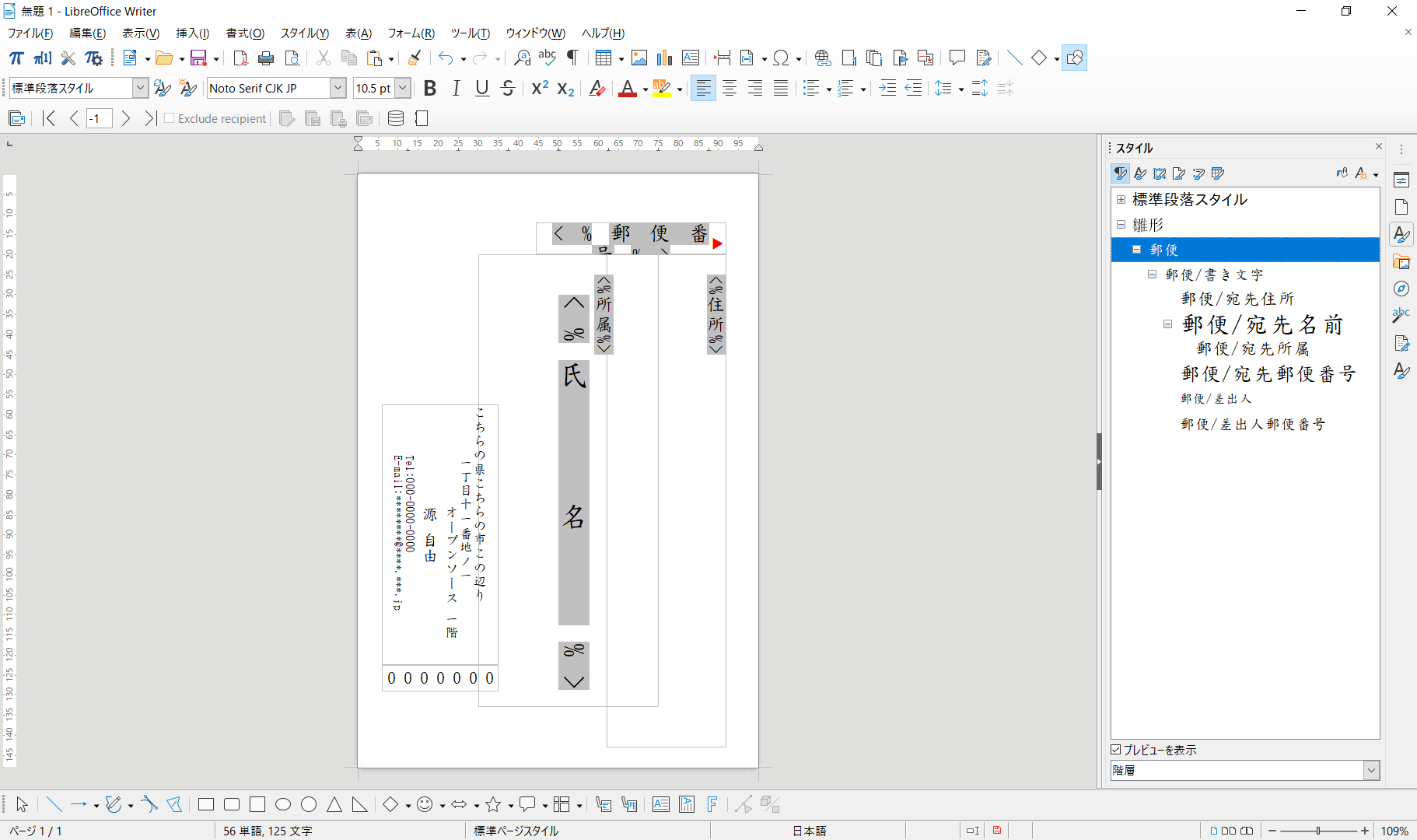Select the rectangle drawing tool
This screenshot has width=1417, height=840.
point(206,805)
